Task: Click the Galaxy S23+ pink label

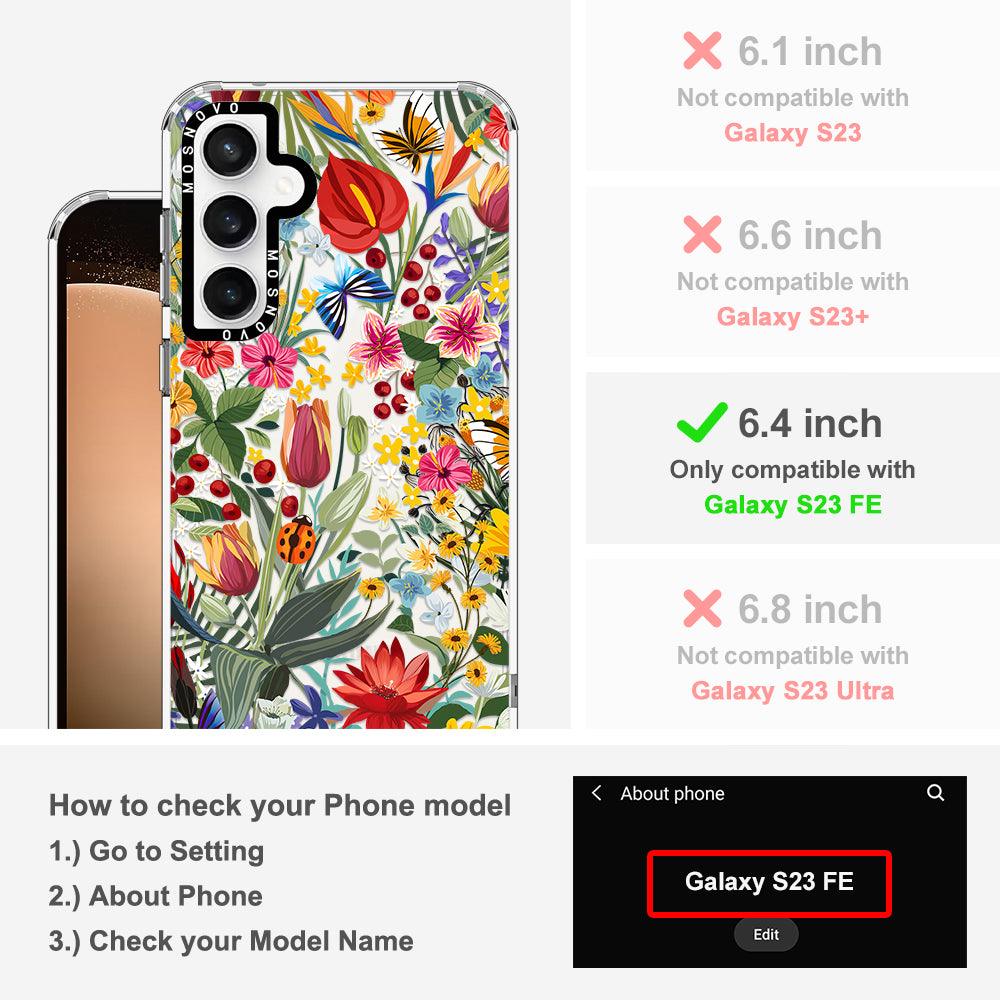Action: click(793, 316)
